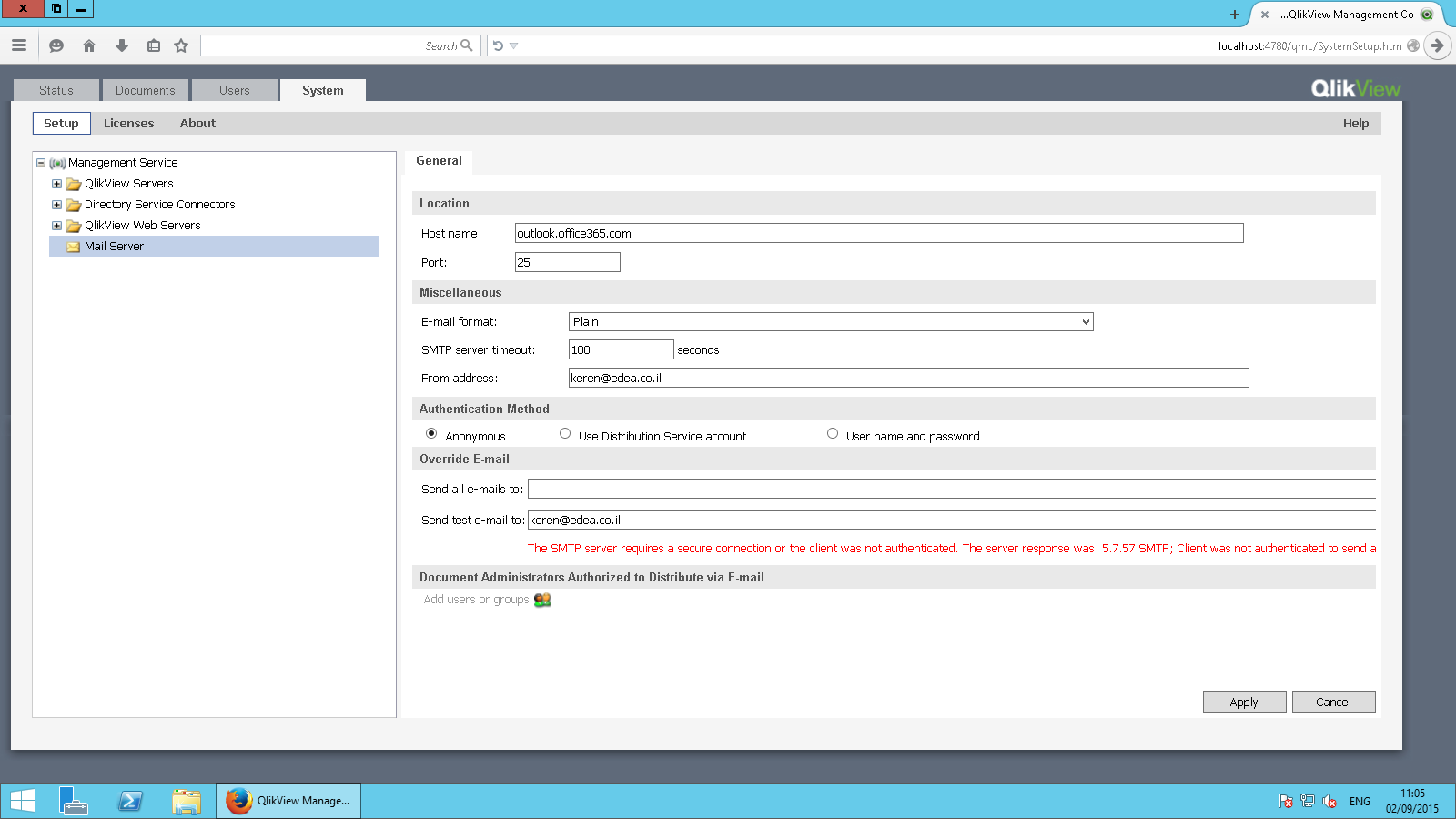Open the Windows Start menu
This screenshot has width=1456, height=819.
22,801
